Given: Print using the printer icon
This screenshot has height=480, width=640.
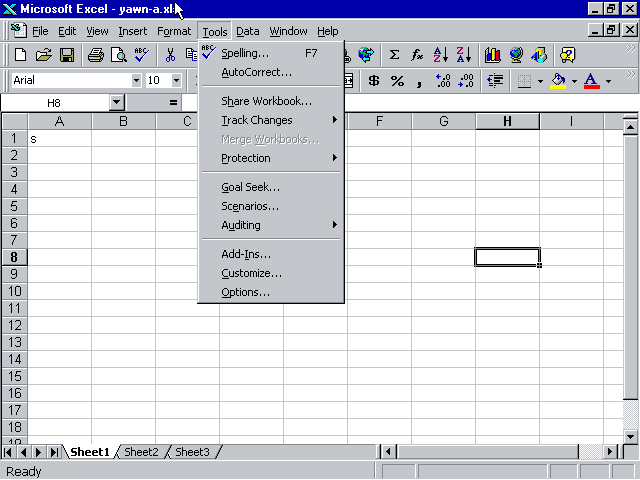Looking at the screenshot, I should (96, 55).
